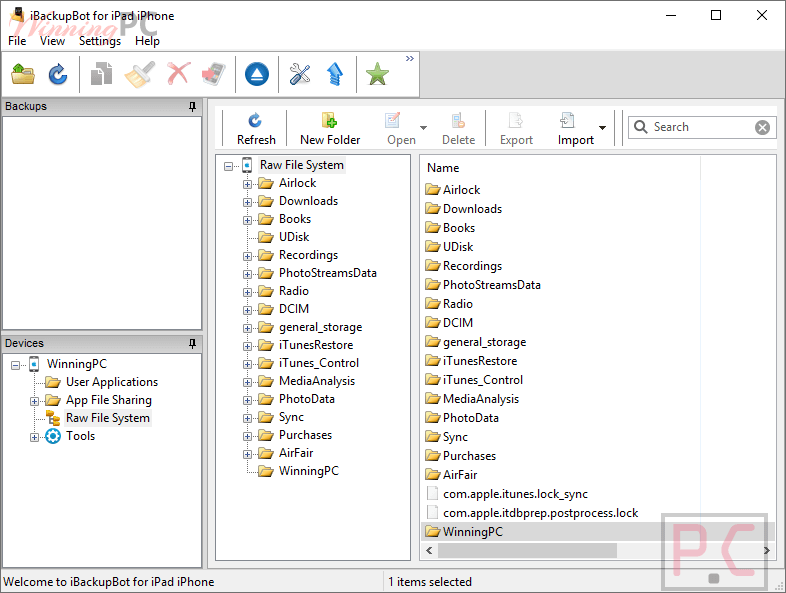Select UDisk folder in the tree
Image resolution: width=786 pixels, height=593 pixels.
294,237
